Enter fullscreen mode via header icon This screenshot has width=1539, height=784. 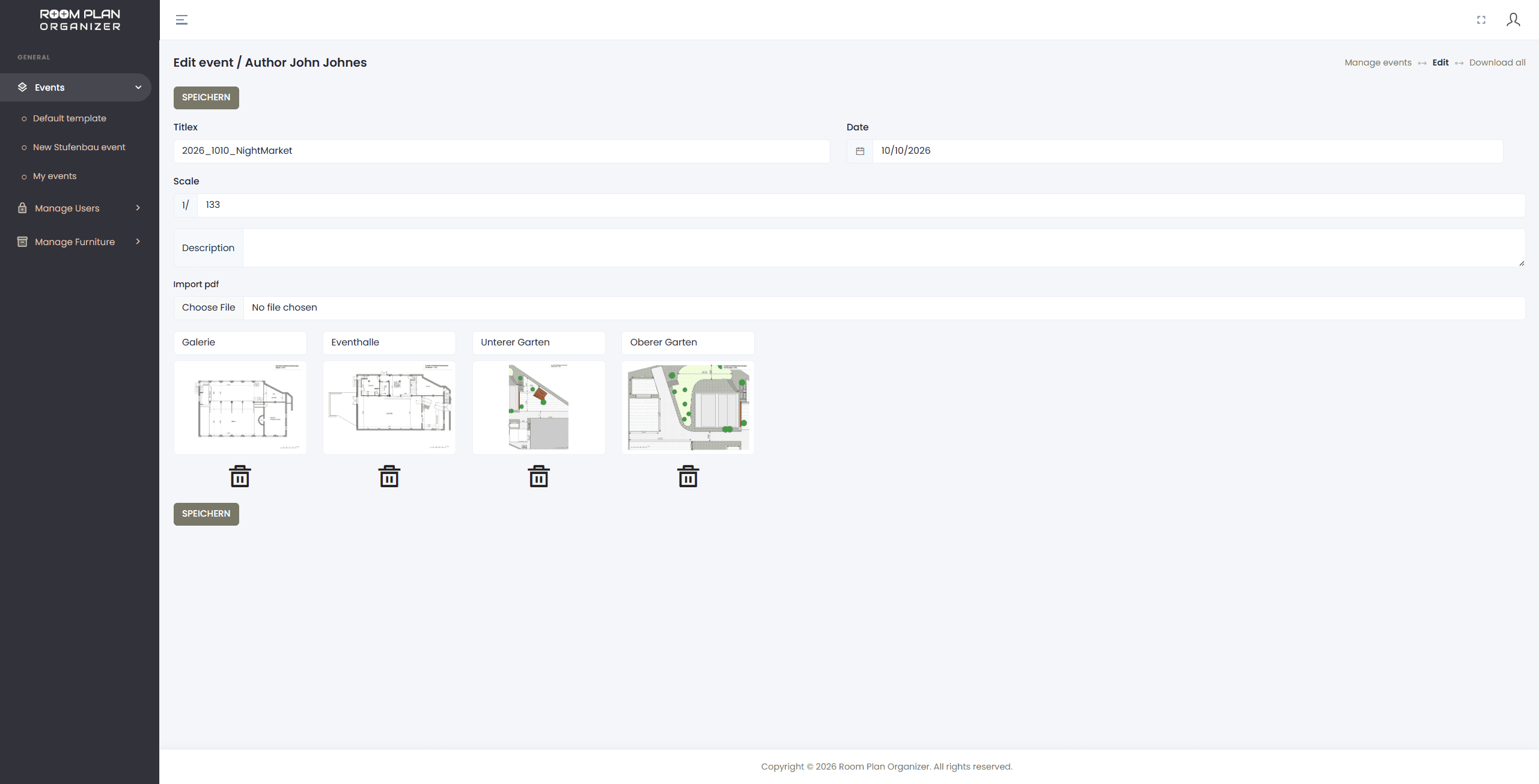tap(1481, 20)
